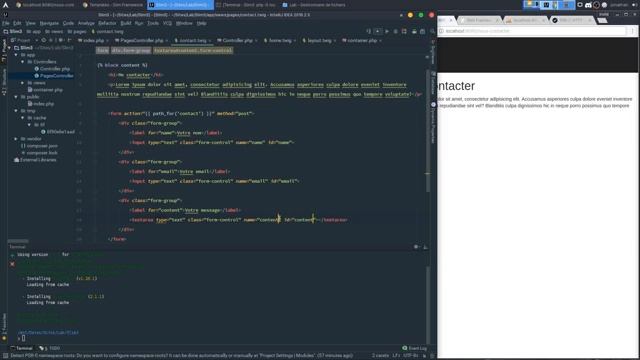Open the VCS menu
Image resolution: width=640 pixels, height=360 pixels.
167,23
